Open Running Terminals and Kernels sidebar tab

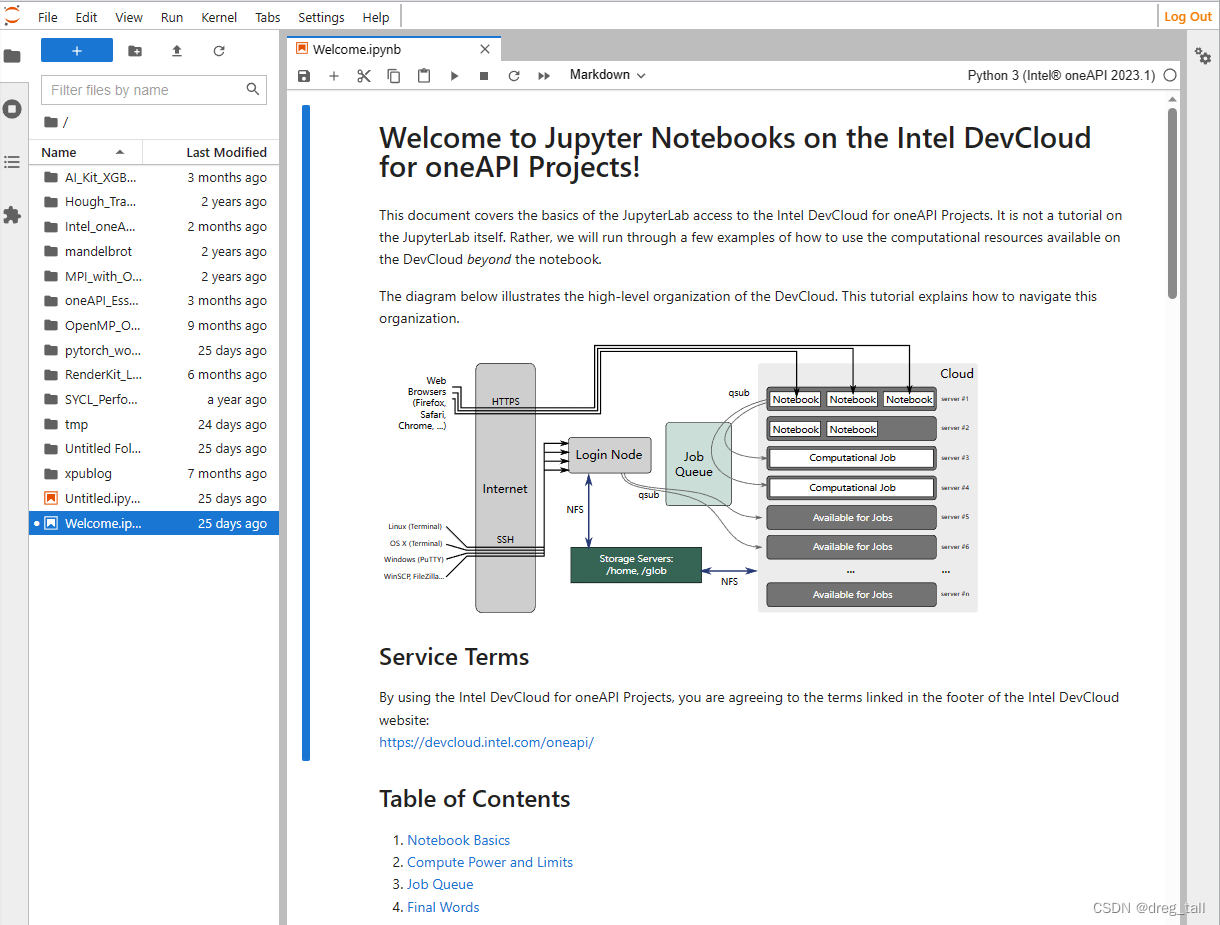12,109
